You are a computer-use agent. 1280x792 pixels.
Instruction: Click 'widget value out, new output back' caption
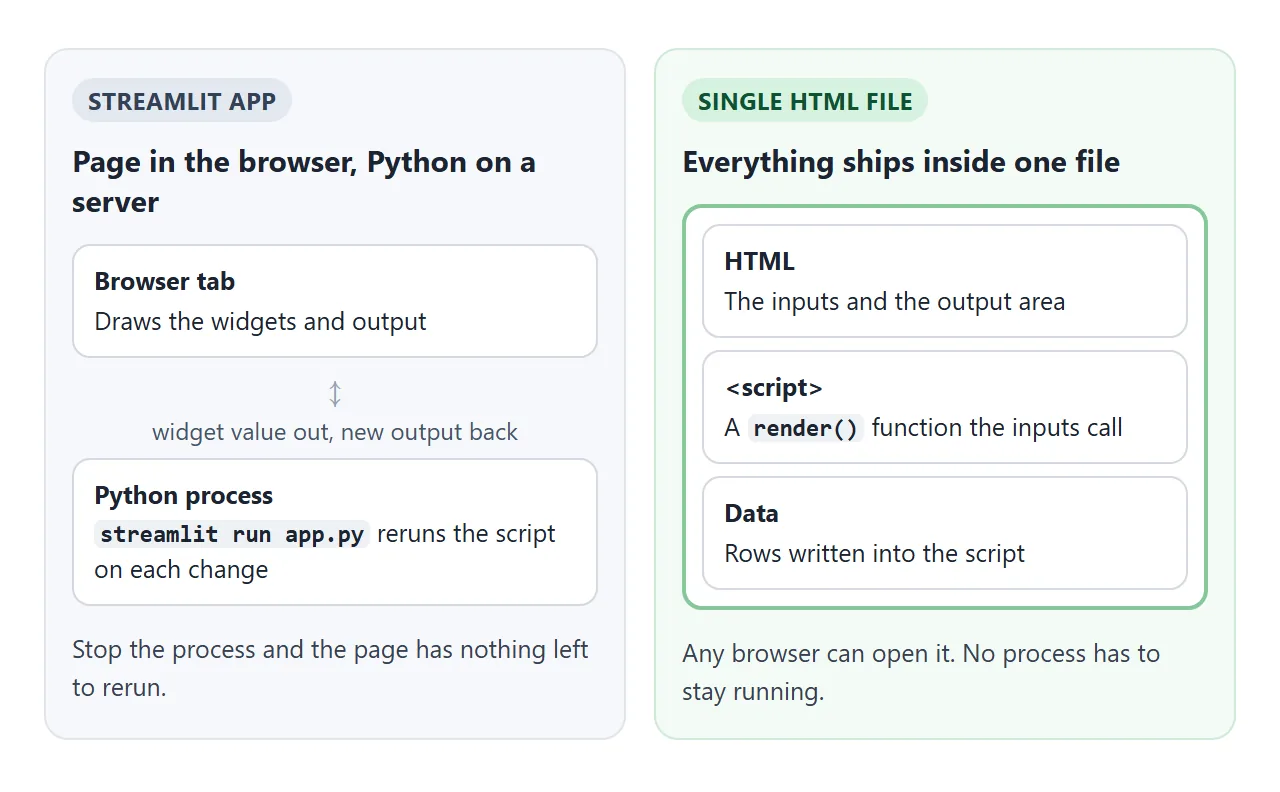point(335,432)
